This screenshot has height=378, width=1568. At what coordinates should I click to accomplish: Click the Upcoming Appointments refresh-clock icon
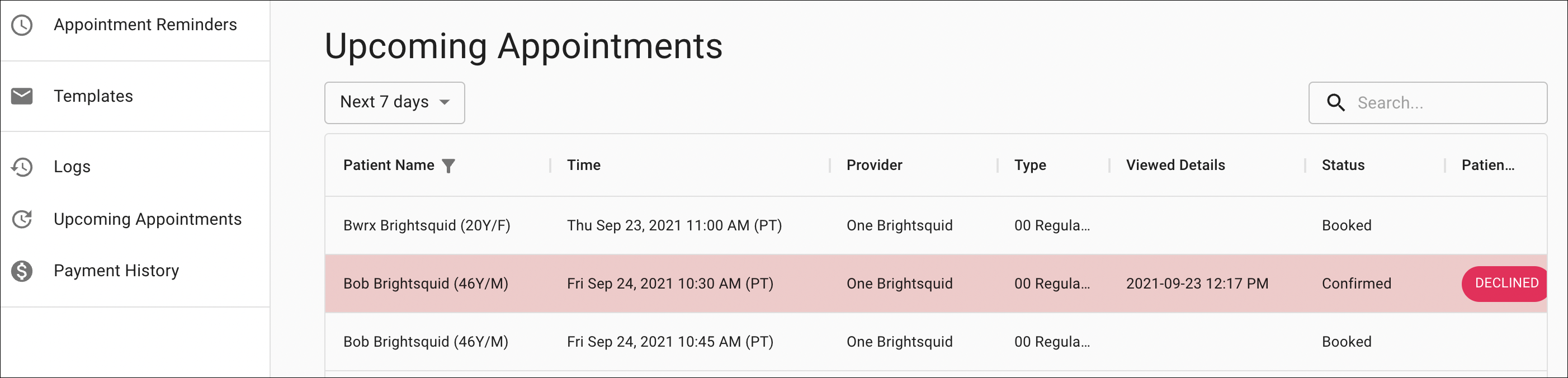[22, 219]
